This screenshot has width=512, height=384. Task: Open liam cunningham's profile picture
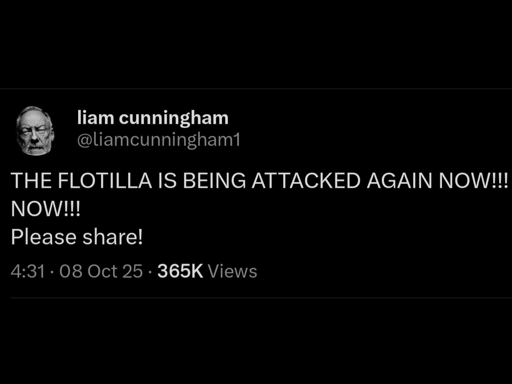[35, 131]
